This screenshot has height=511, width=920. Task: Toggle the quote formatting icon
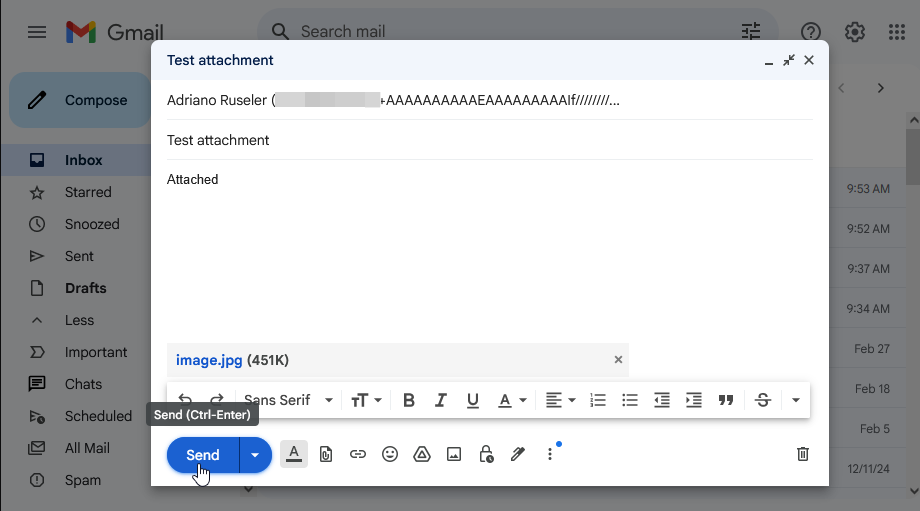click(726, 400)
